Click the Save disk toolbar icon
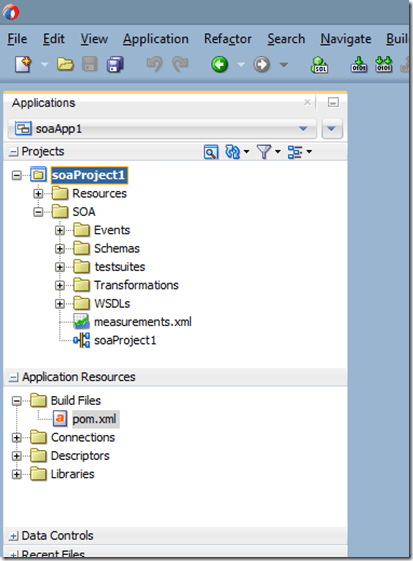The height and width of the screenshot is (561, 413). (x=89, y=65)
